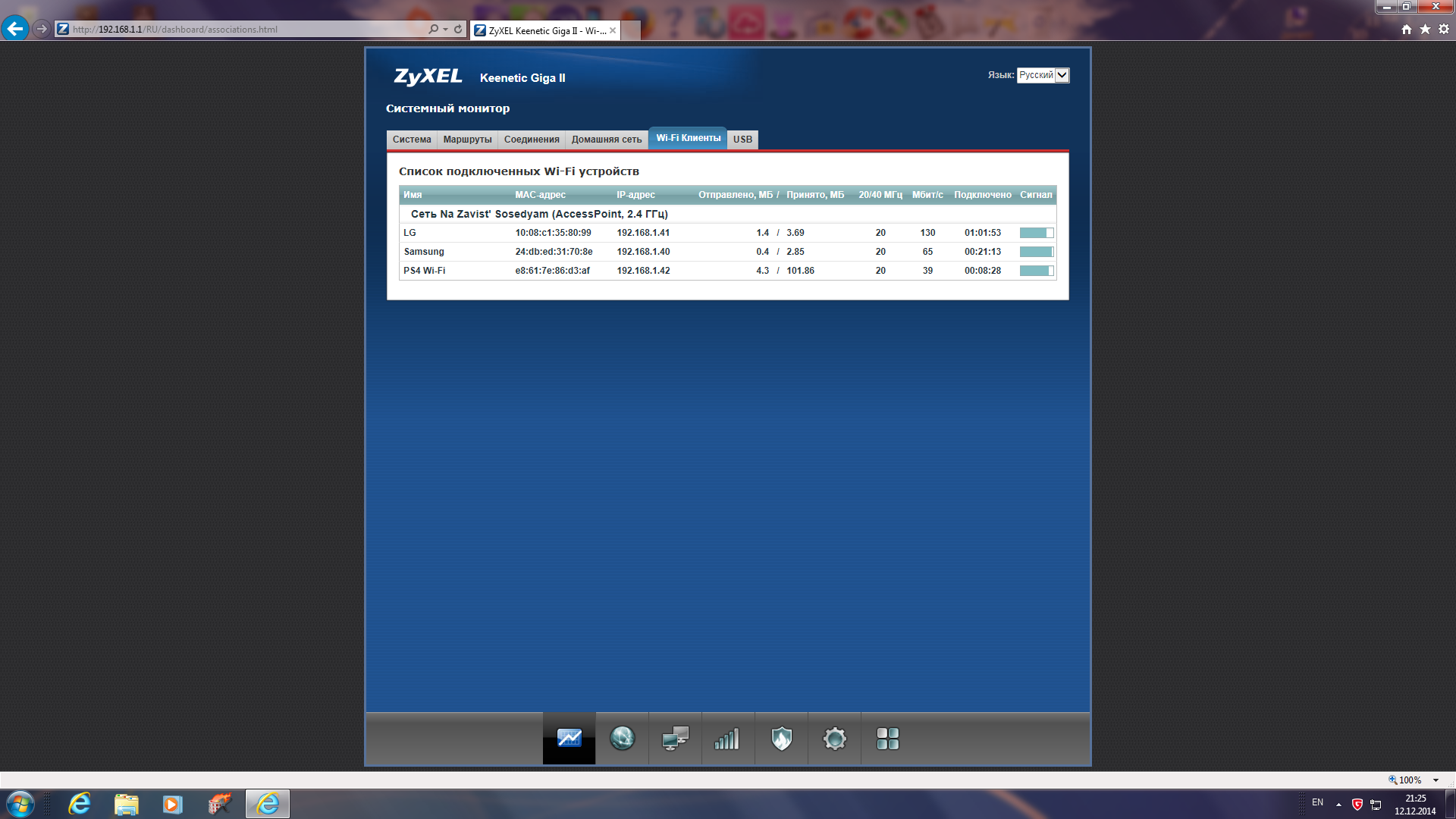Image resolution: width=1456 pixels, height=819 pixels.
Task: Click the LG device signal strength bar
Action: 1036,233
